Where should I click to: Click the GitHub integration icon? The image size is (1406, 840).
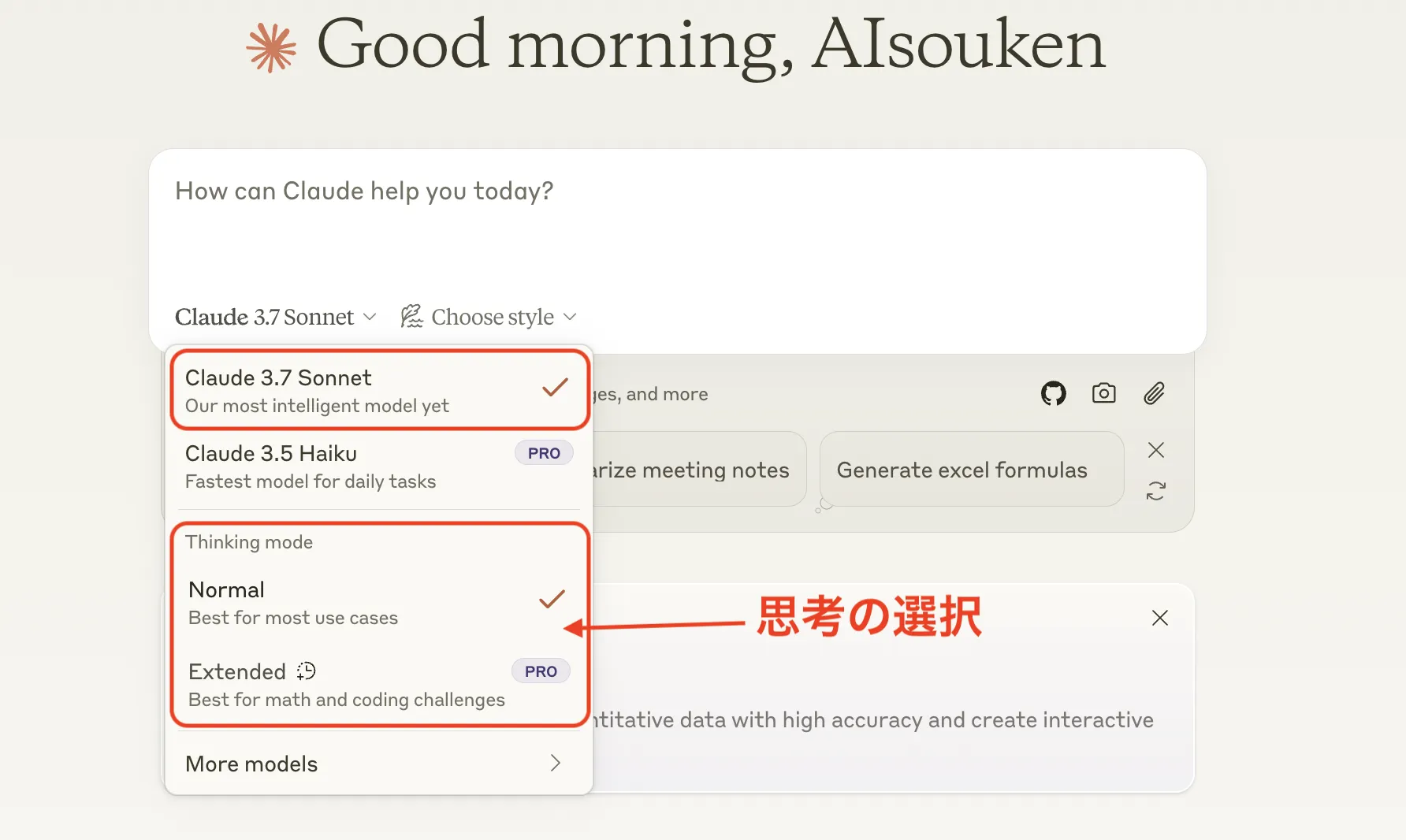[1054, 393]
